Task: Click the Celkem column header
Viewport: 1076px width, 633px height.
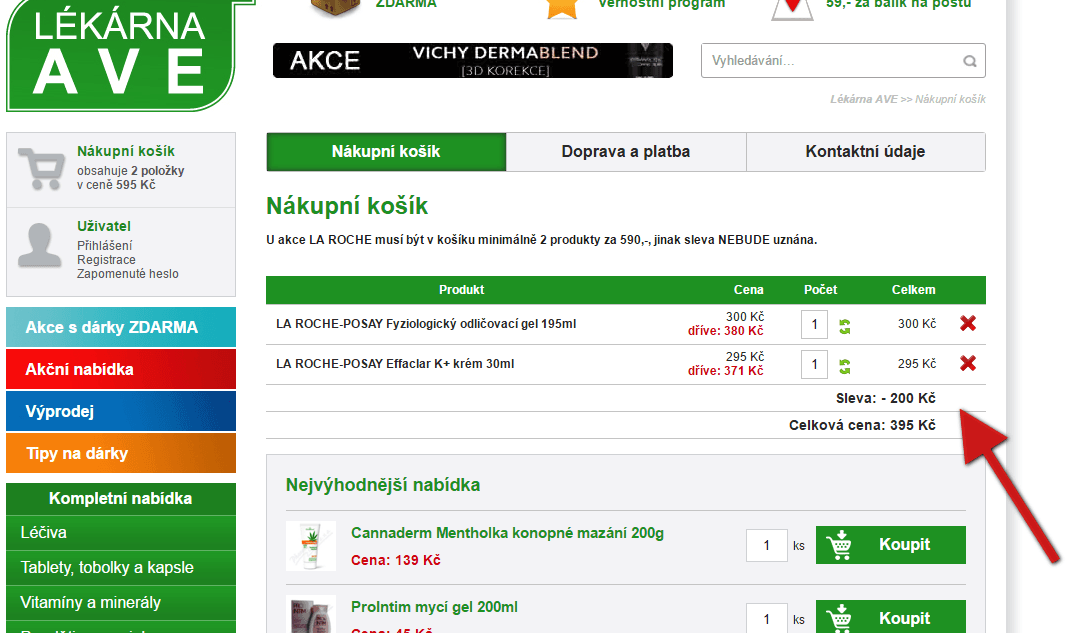Action: click(913, 290)
